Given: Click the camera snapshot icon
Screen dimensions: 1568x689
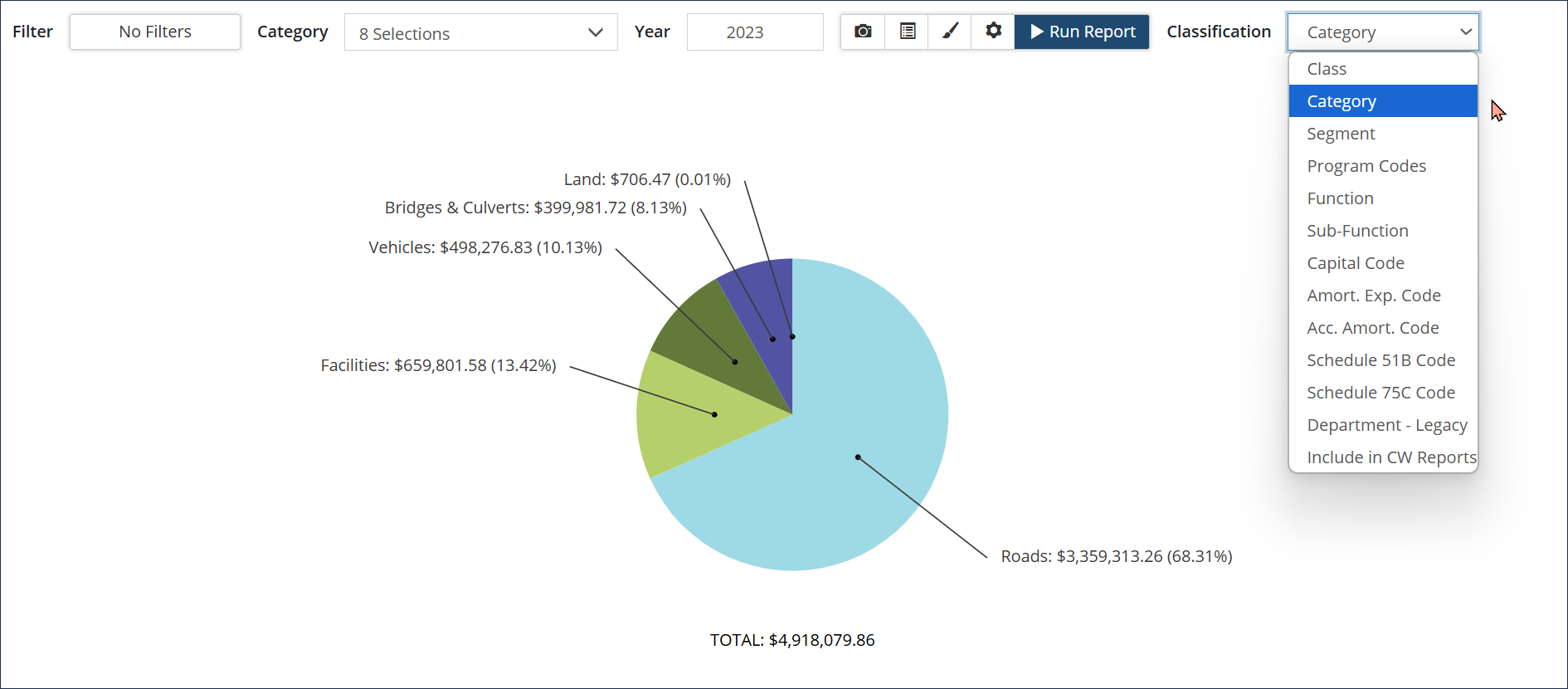Looking at the screenshot, I should (863, 32).
